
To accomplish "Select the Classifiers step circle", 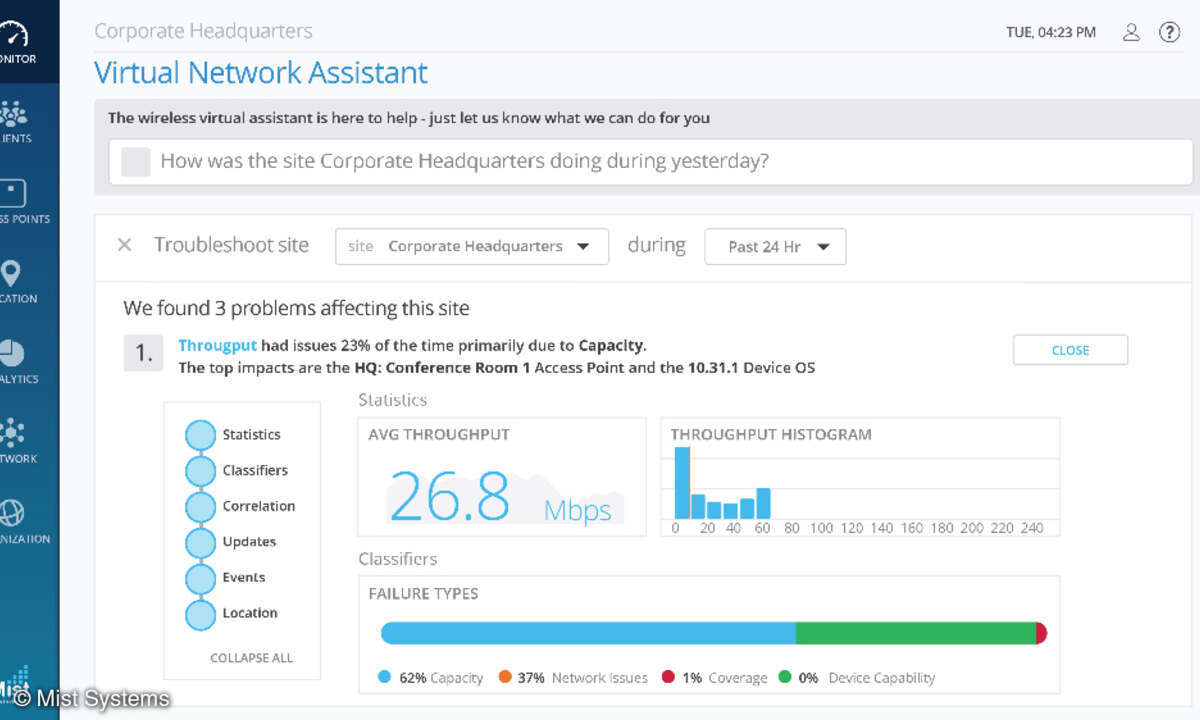I will pos(201,471).
